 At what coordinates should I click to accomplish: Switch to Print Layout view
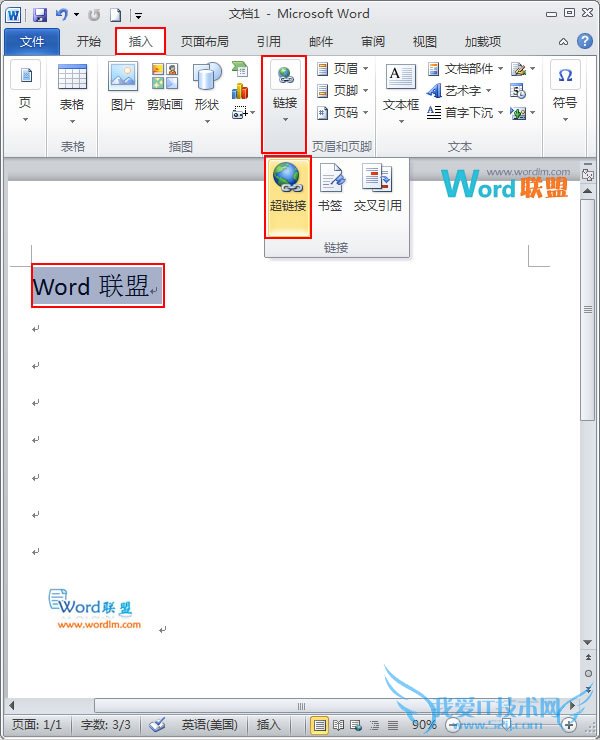tap(320, 725)
